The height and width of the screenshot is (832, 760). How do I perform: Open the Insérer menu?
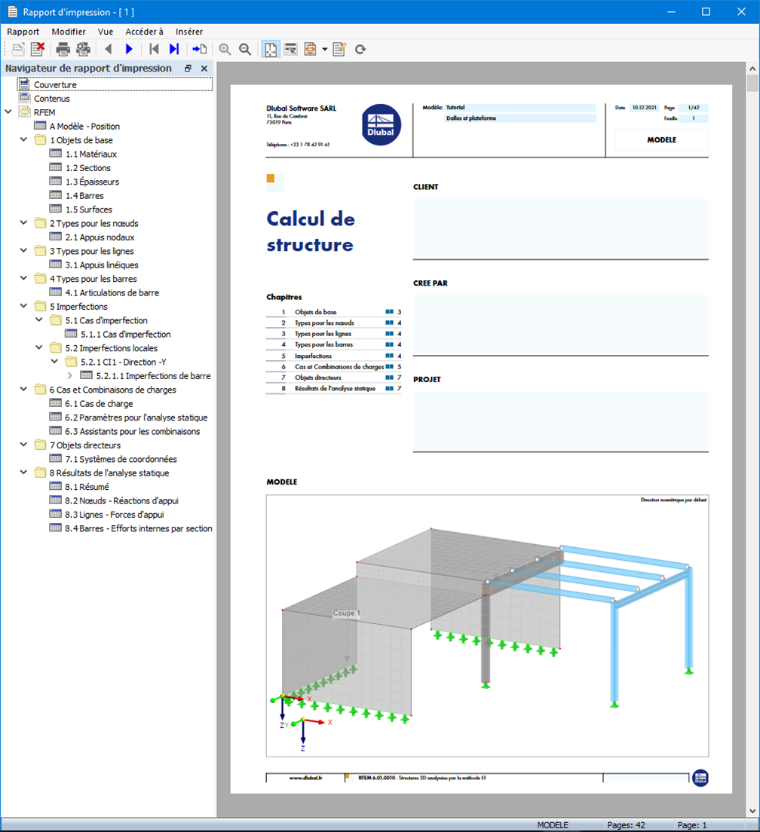[189, 32]
